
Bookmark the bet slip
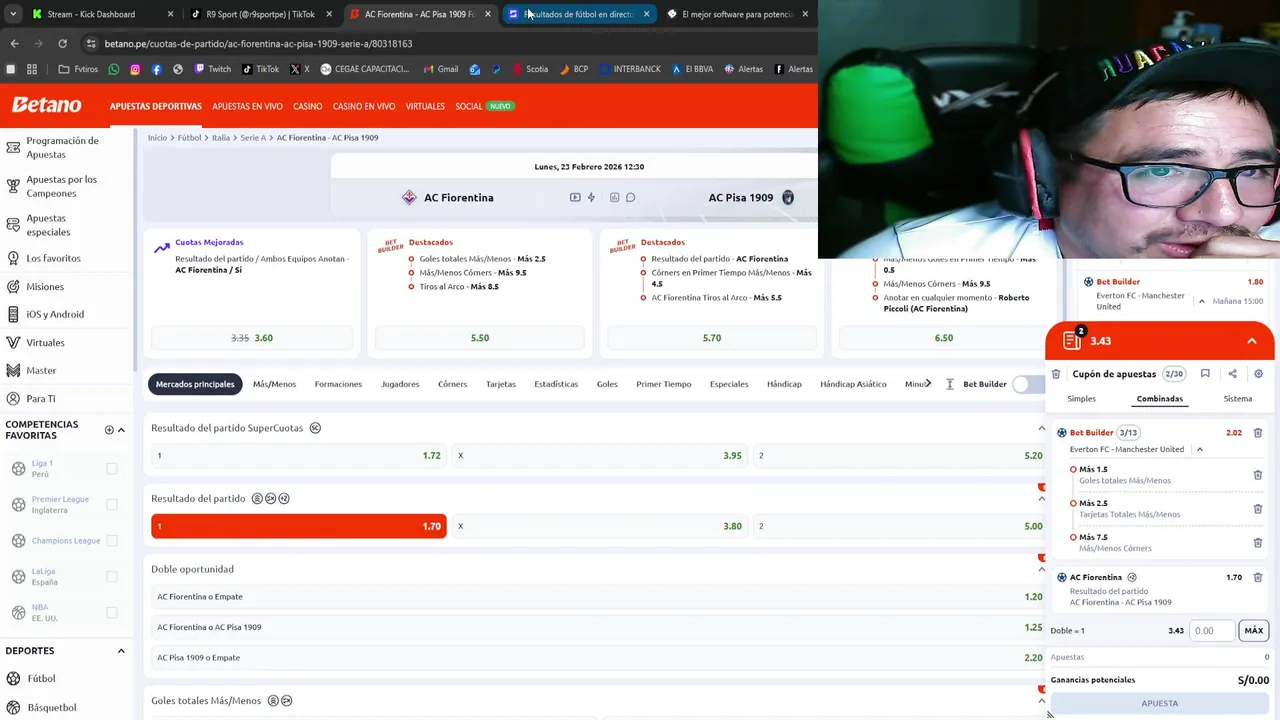pos(1205,374)
